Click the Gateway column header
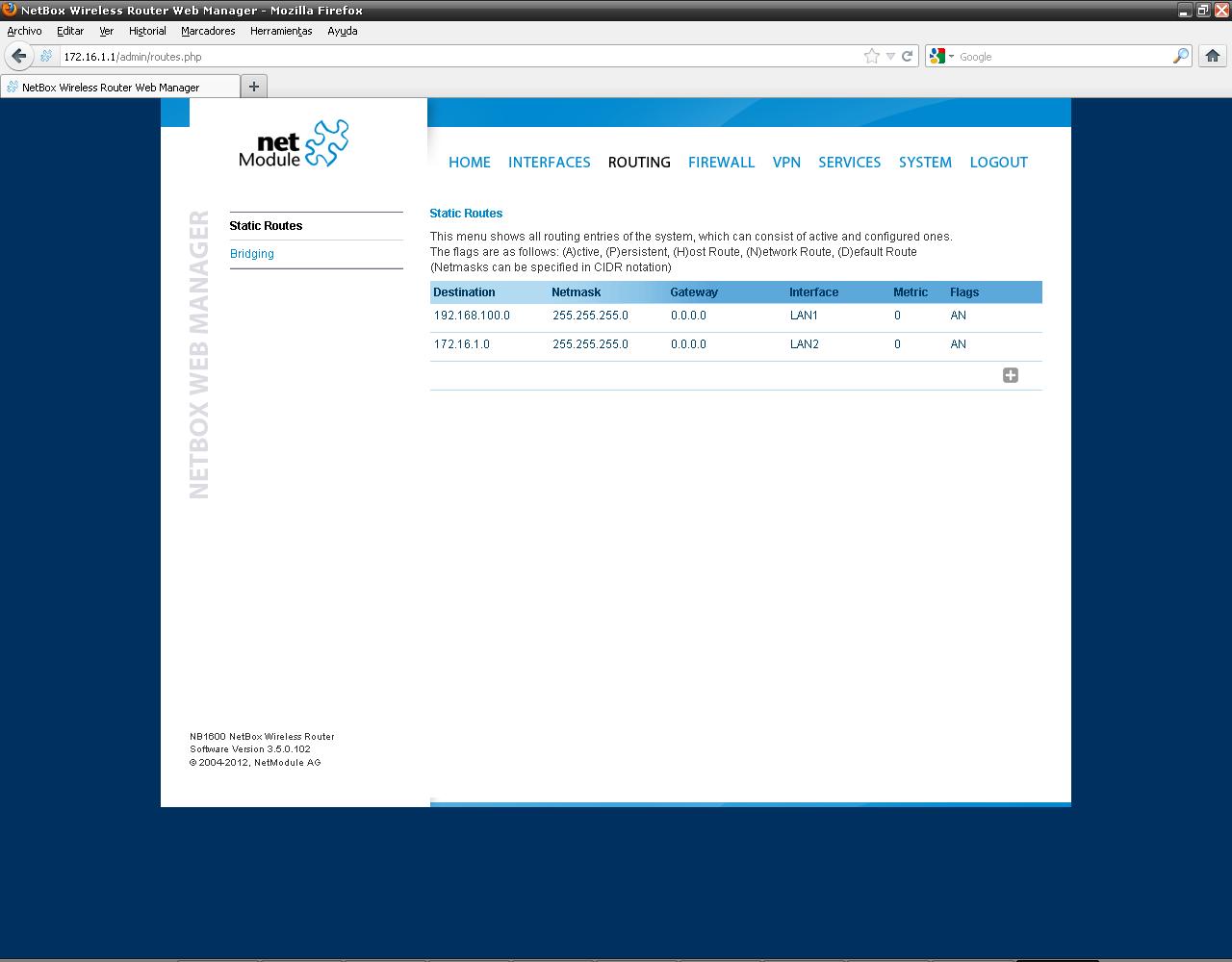The width and height of the screenshot is (1232, 962). 694,292
